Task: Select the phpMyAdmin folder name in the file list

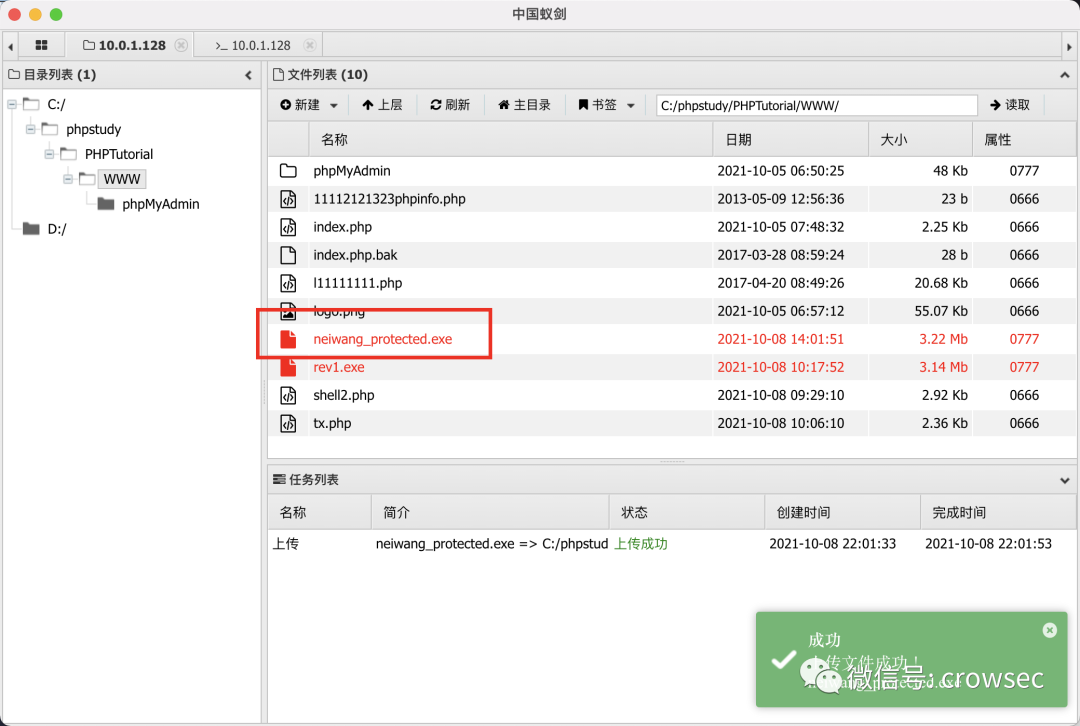Action: pos(352,171)
